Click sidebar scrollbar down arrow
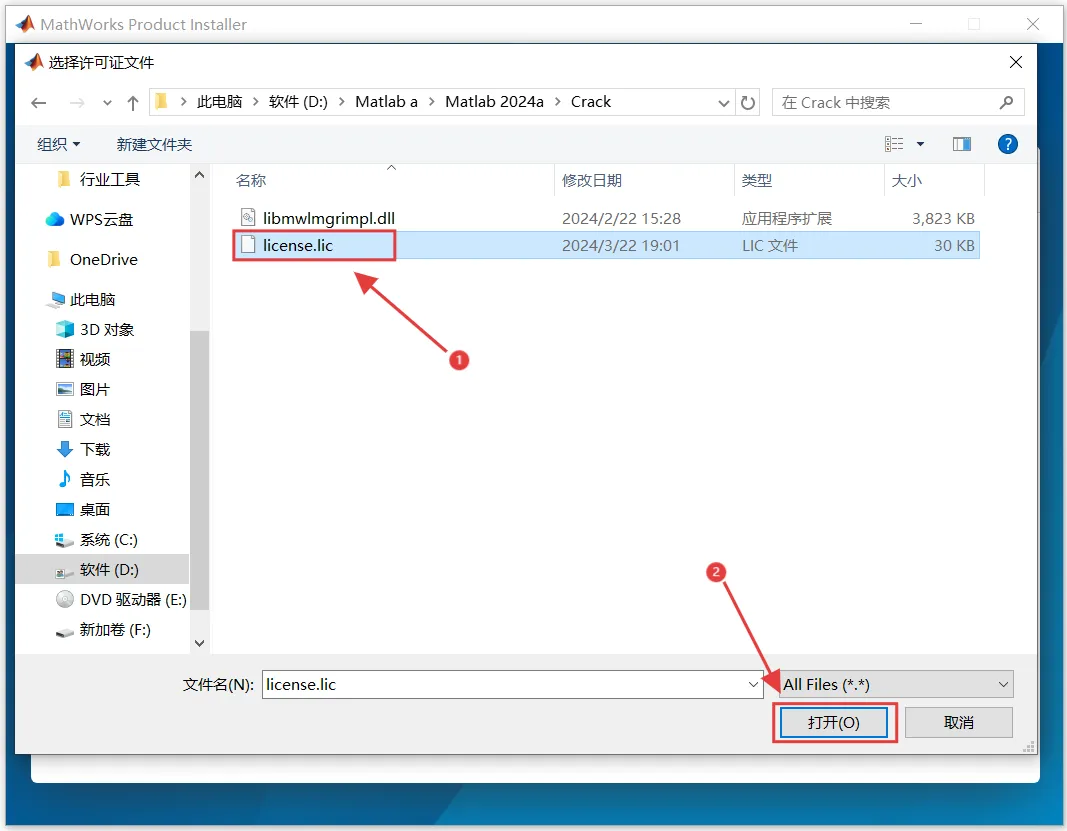This screenshot has height=831, width=1067. click(x=199, y=643)
